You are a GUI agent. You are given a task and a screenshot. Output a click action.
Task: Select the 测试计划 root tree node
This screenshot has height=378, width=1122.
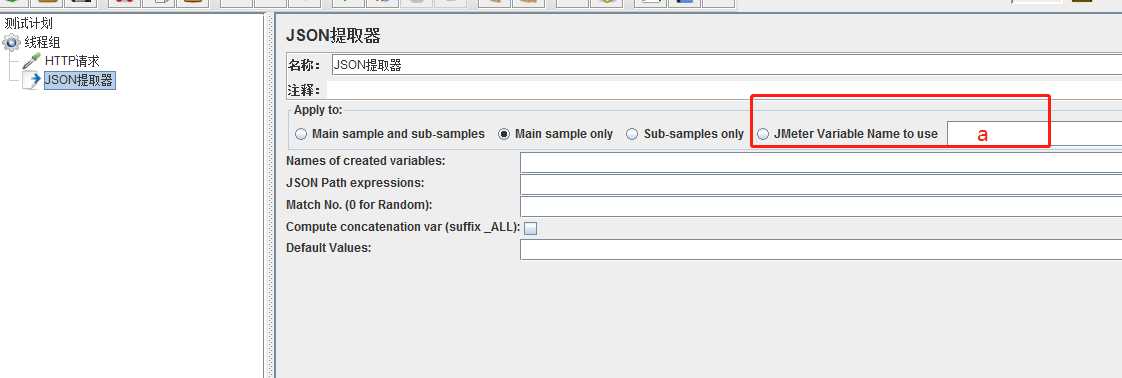pos(28,24)
